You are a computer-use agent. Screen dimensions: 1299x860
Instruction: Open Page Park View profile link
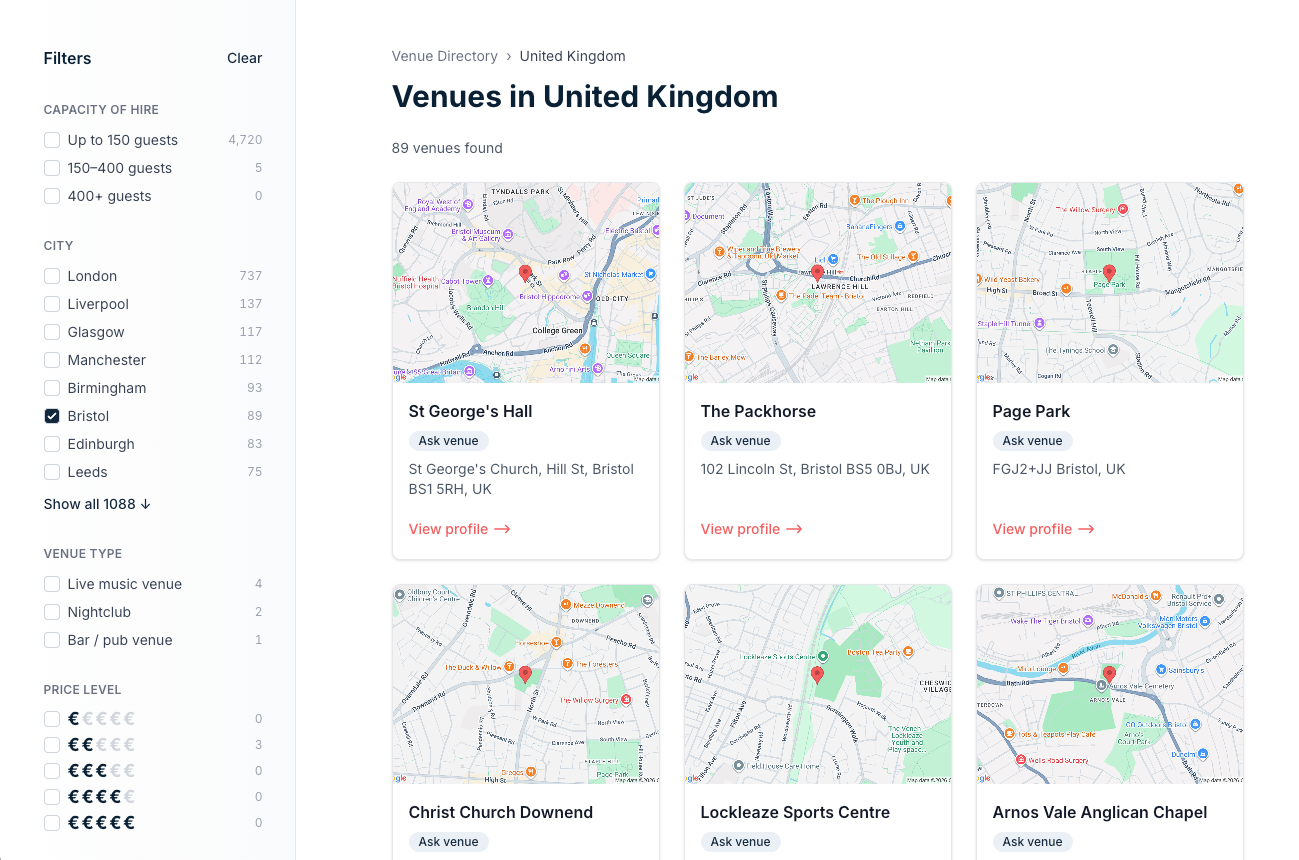point(1044,529)
